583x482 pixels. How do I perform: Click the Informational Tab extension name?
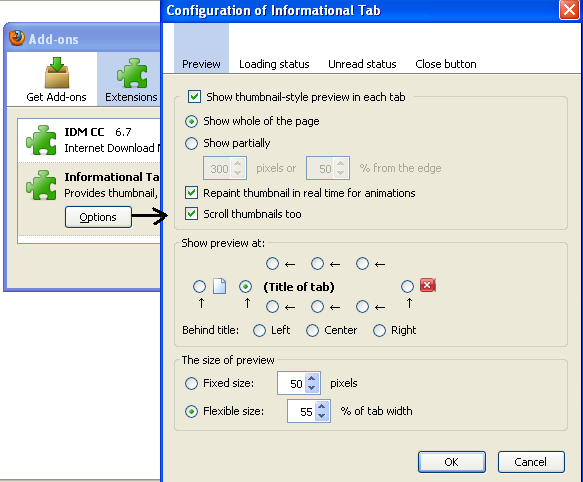(112, 177)
